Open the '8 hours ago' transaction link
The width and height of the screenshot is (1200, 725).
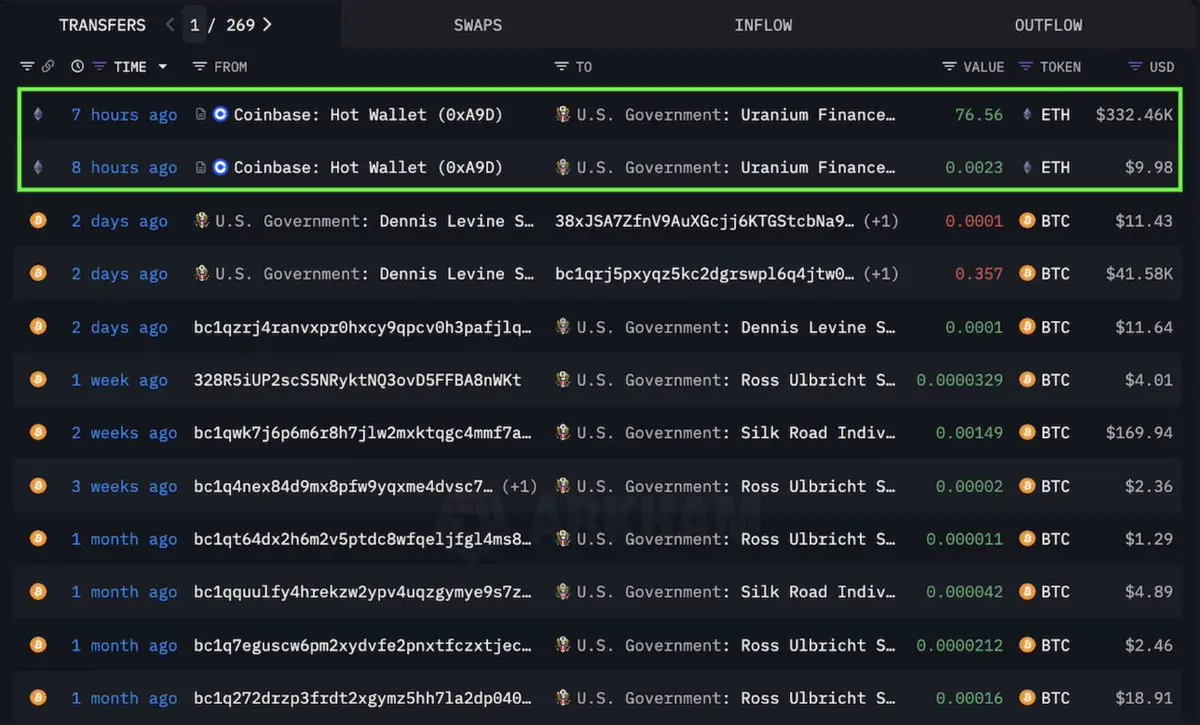coord(124,168)
